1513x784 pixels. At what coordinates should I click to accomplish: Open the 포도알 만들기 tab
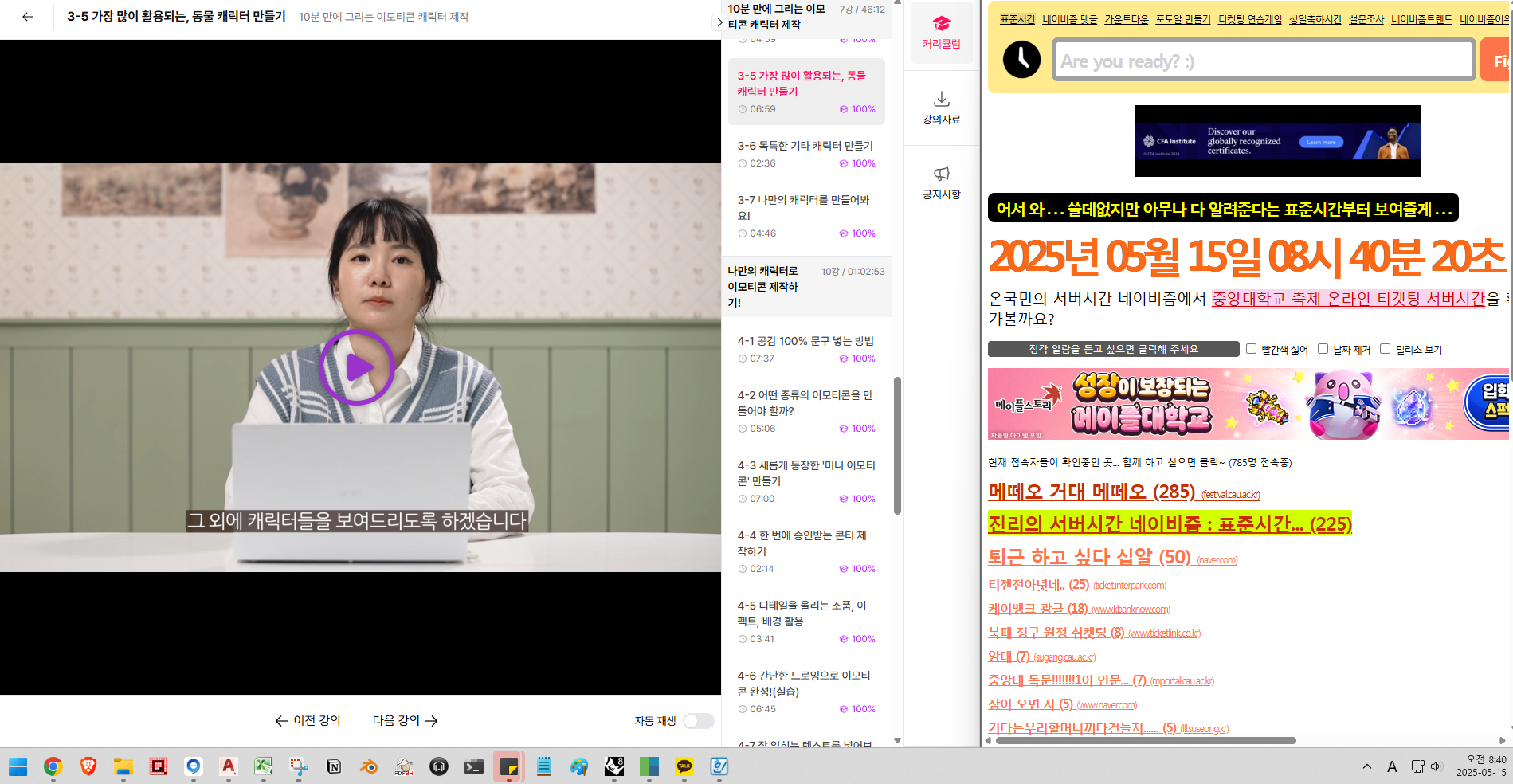[1183, 19]
